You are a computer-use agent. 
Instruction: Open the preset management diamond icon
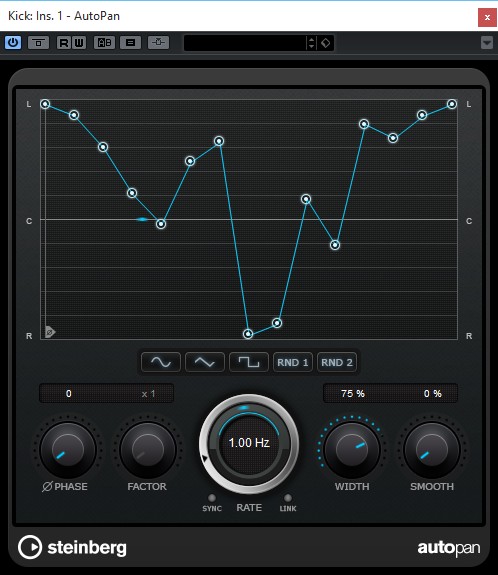tap(326, 43)
